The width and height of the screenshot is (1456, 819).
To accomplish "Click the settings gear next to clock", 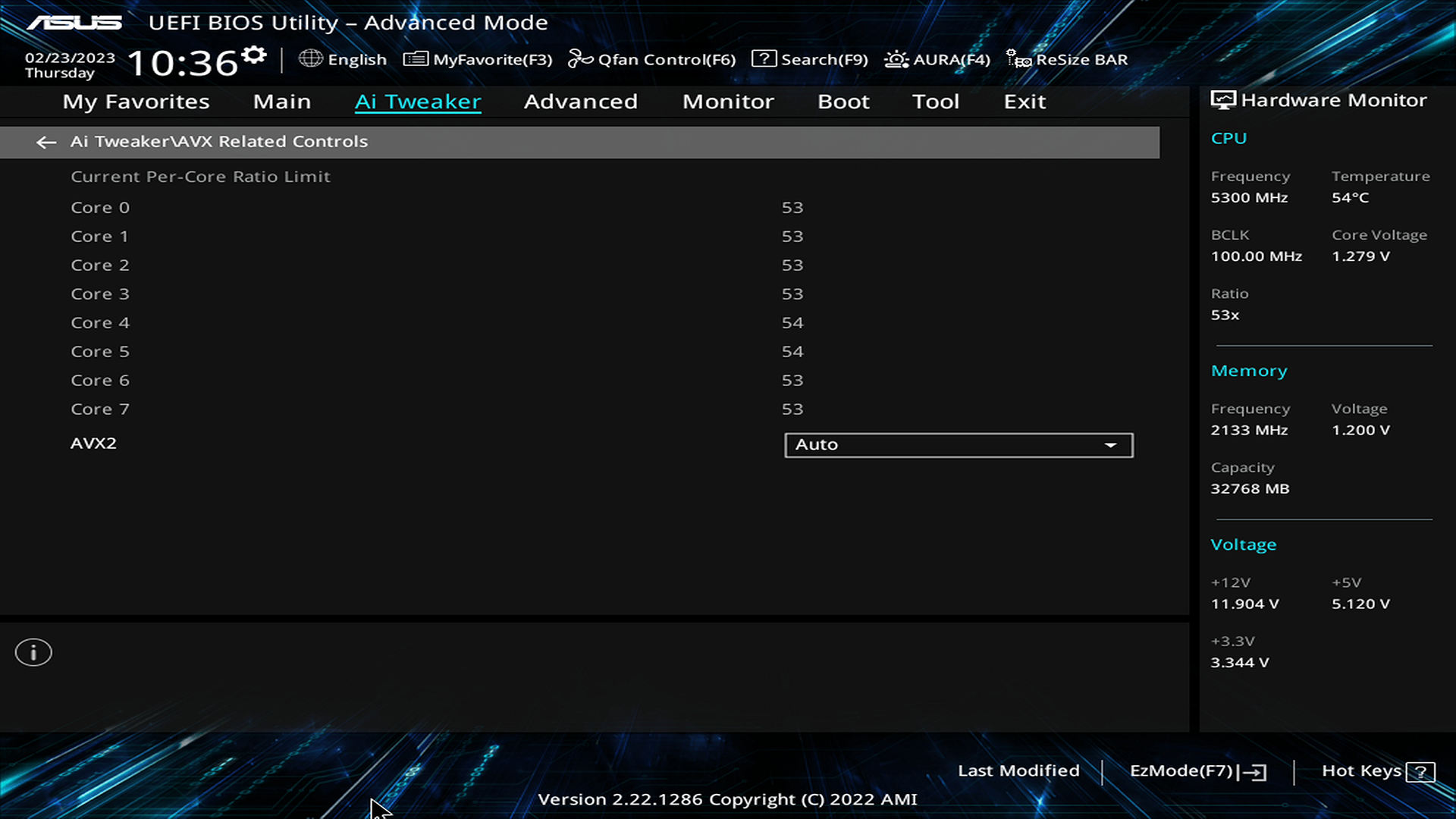I will 254,55.
